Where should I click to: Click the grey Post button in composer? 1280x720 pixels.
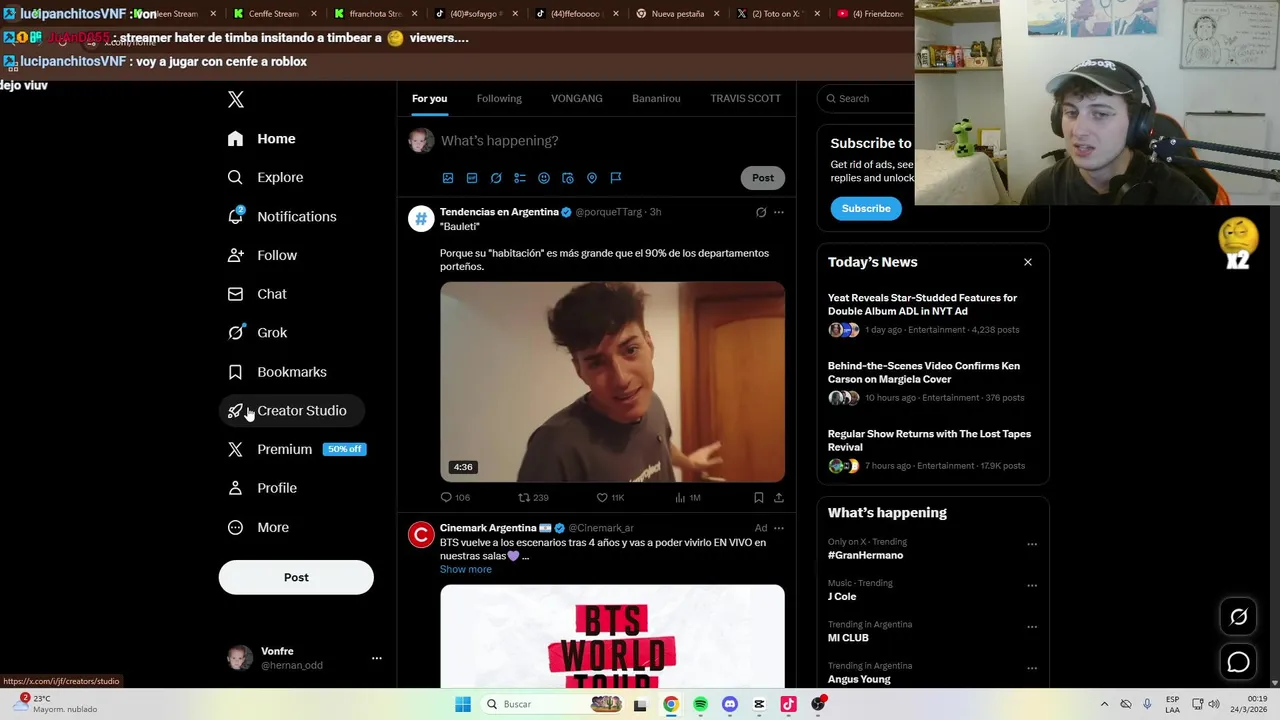(x=763, y=178)
